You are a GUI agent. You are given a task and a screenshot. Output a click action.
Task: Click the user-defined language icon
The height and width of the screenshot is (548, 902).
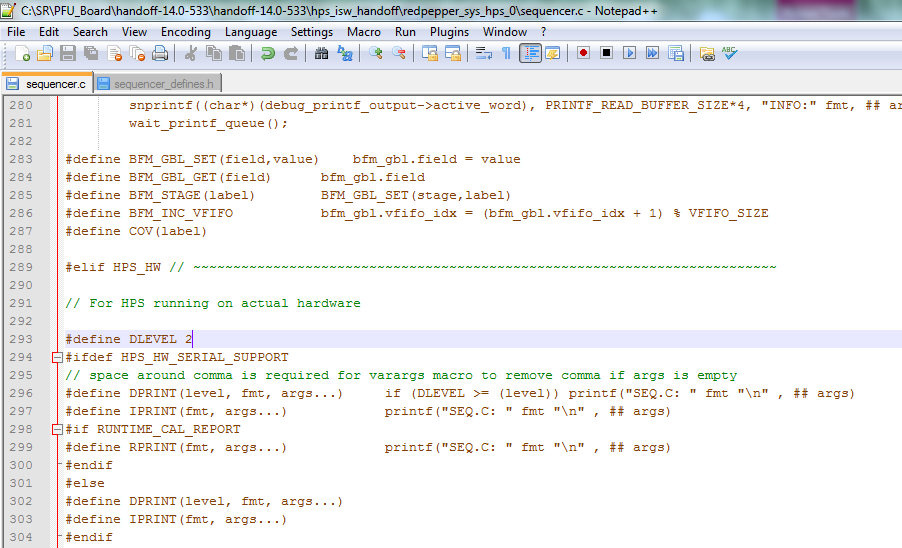click(x=553, y=53)
